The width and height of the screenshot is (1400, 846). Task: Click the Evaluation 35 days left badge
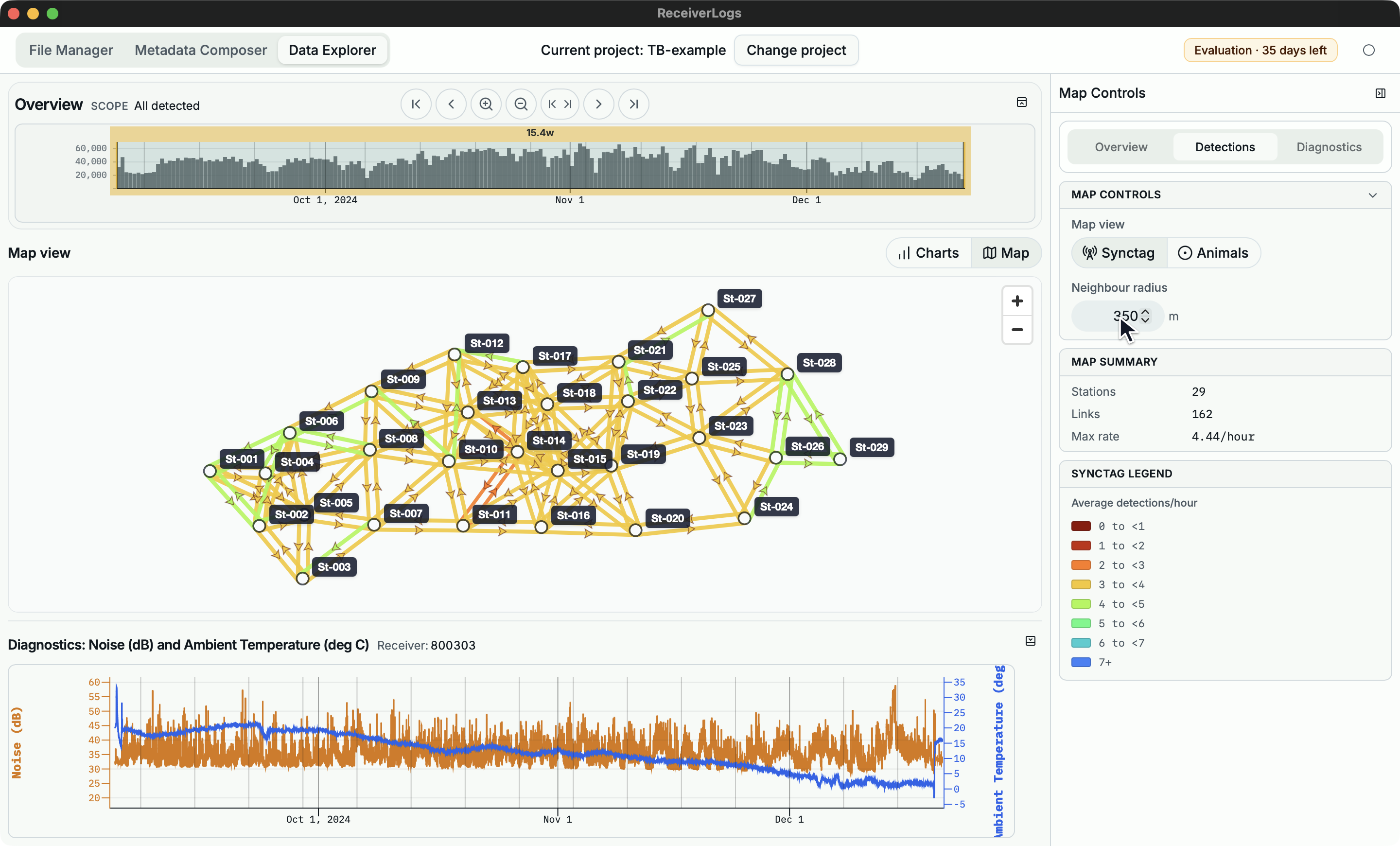(1260, 51)
